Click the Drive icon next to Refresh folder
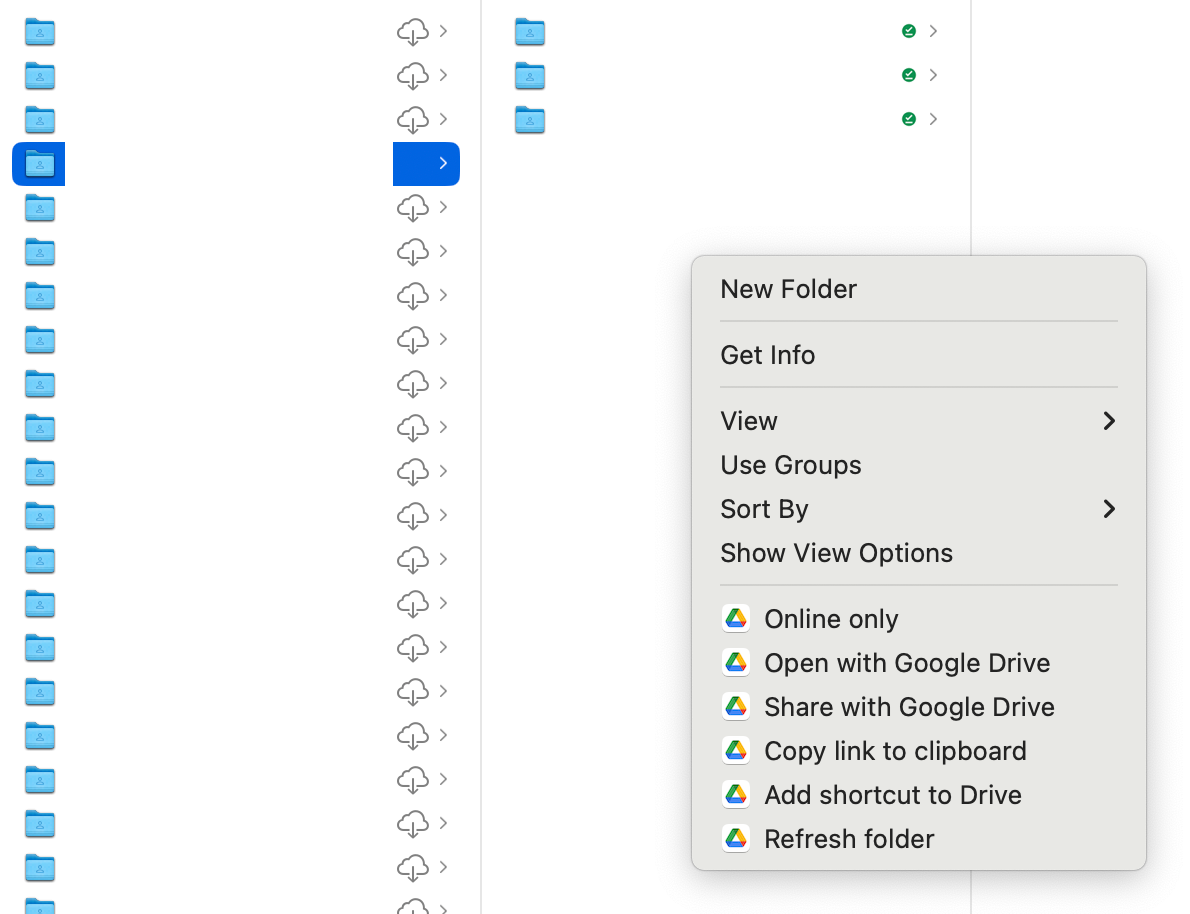The height and width of the screenshot is (914, 1190). (x=736, y=839)
